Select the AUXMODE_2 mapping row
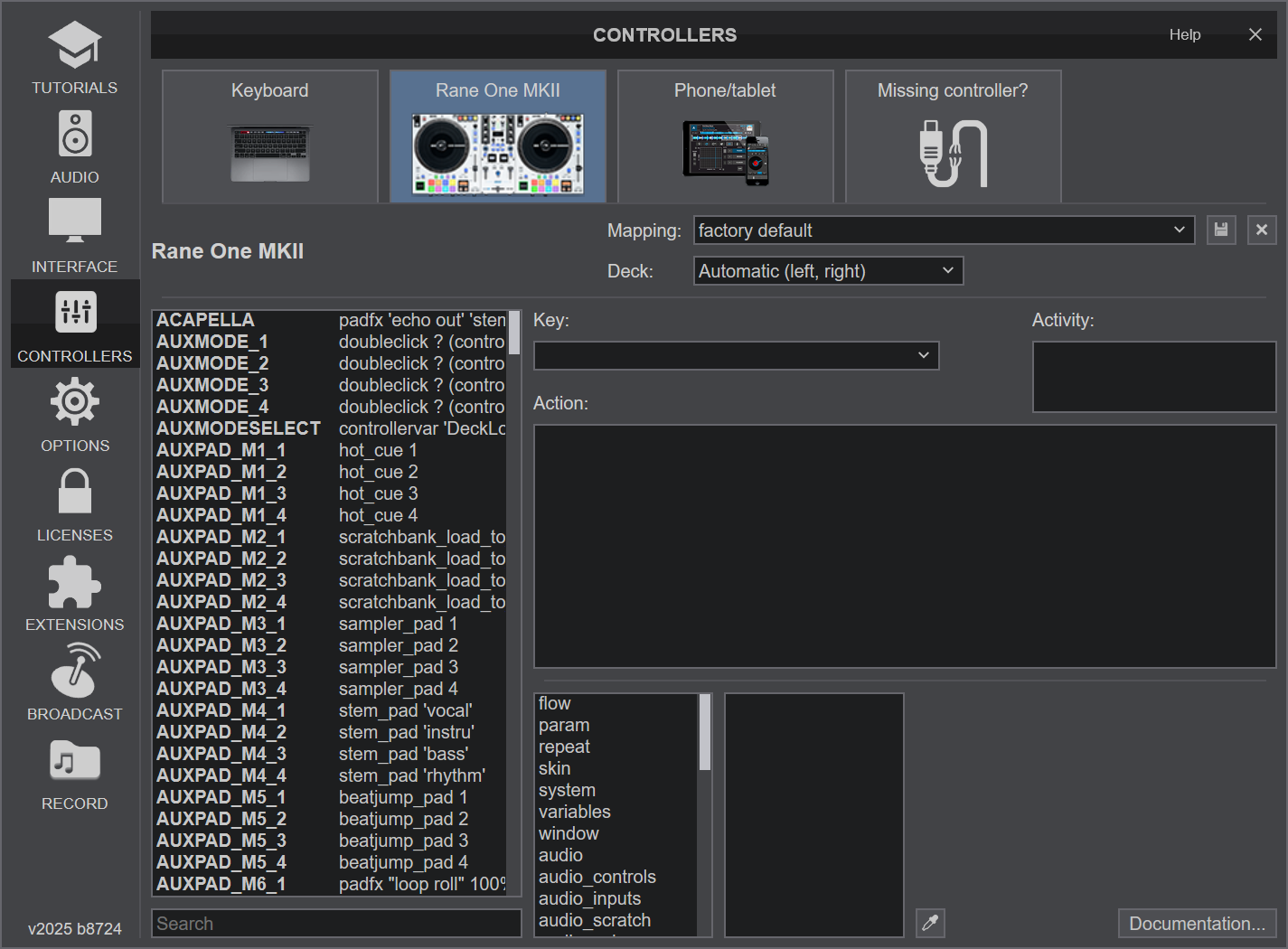This screenshot has height=949, width=1288. pos(331,363)
